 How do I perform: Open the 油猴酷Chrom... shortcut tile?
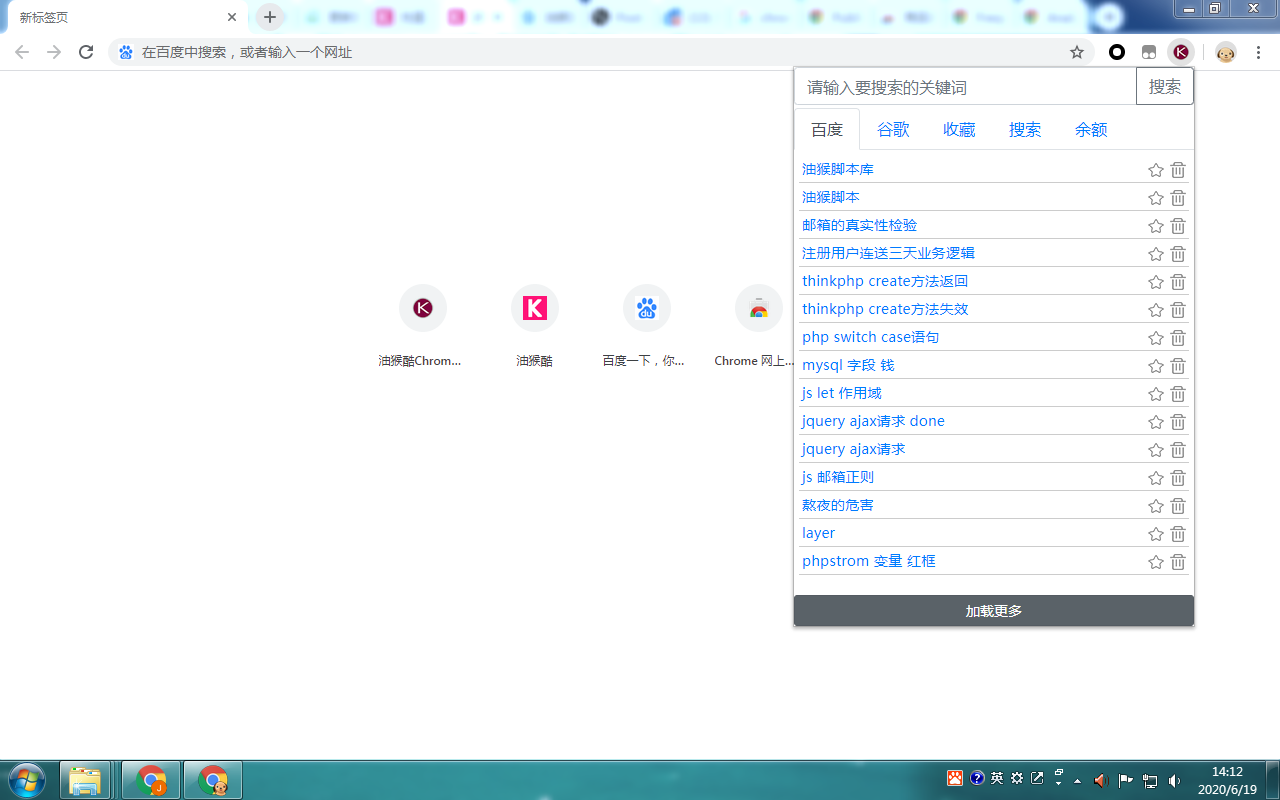click(422, 327)
